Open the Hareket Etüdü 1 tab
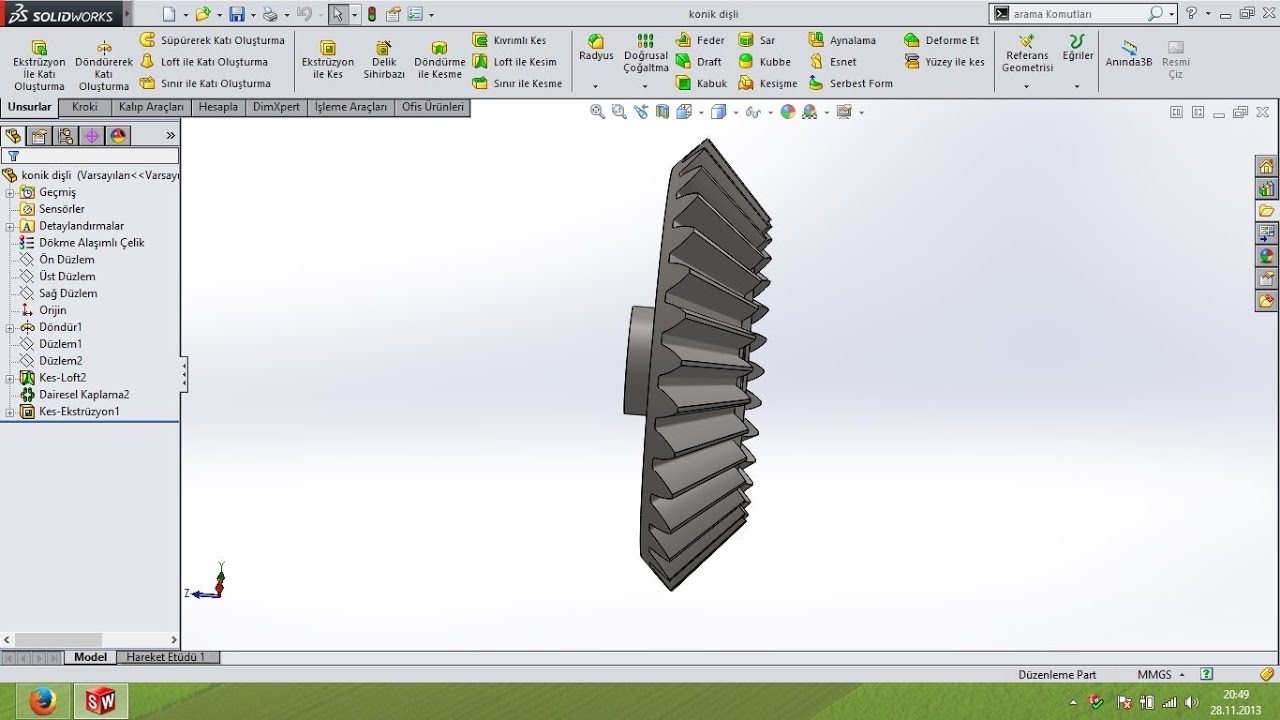1280x720 pixels. [x=166, y=657]
